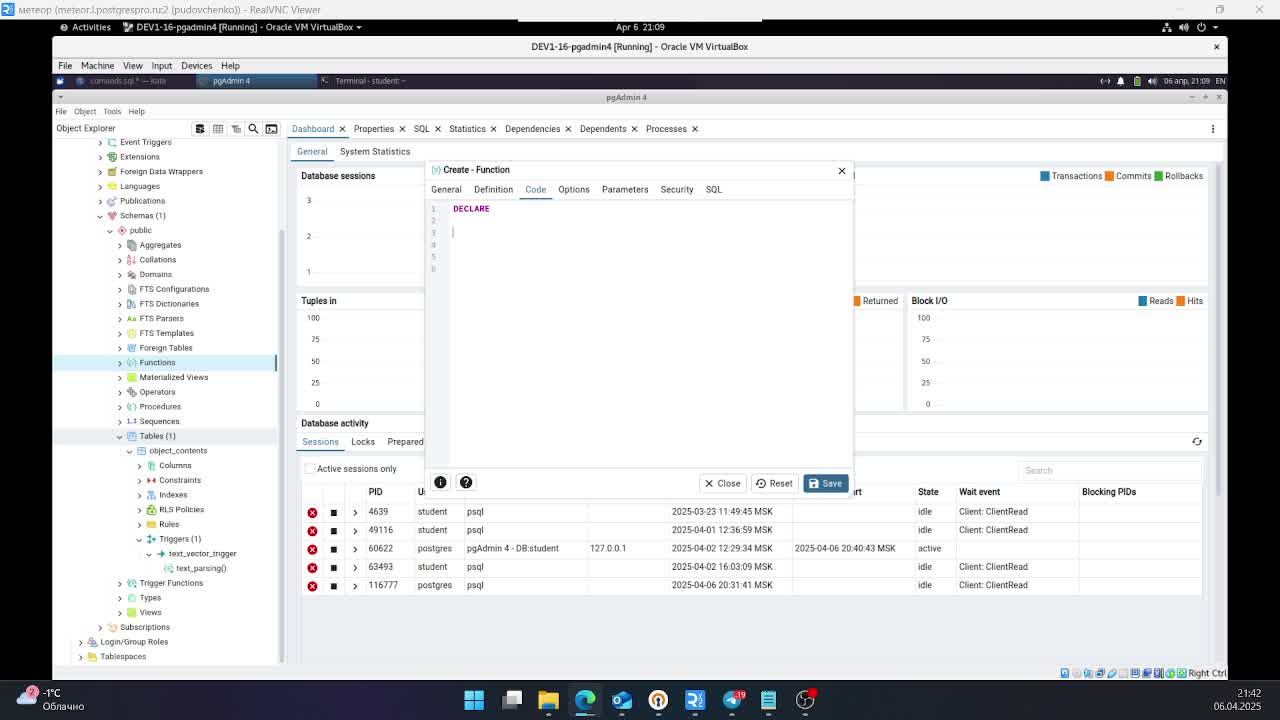Collapse the public schema node
This screenshot has height=720, width=1280.
click(110, 231)
